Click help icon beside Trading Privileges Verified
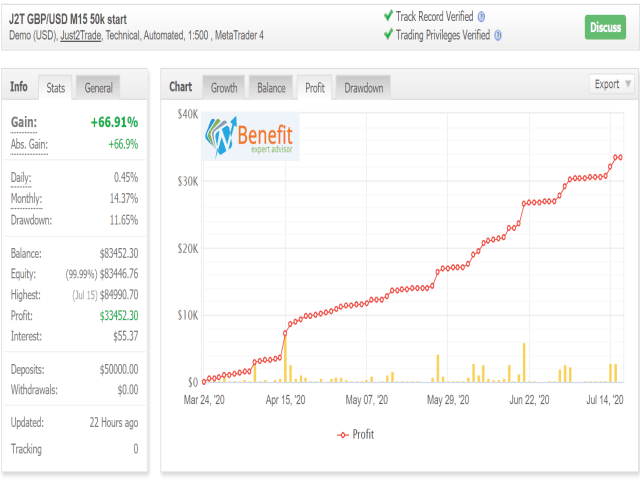640x480 pixels. click(498, 36)
